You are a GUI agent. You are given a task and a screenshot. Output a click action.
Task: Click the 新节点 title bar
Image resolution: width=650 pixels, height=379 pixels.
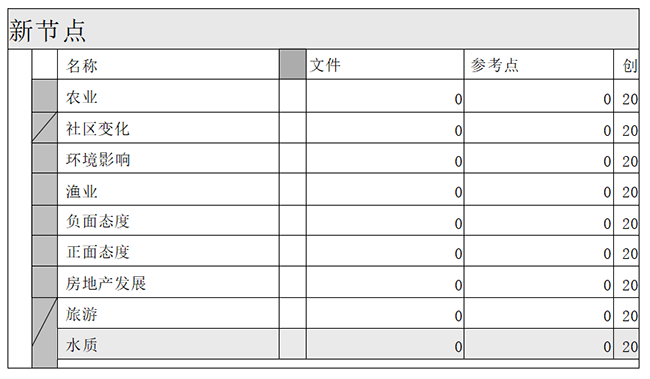(x=323, y=29)
